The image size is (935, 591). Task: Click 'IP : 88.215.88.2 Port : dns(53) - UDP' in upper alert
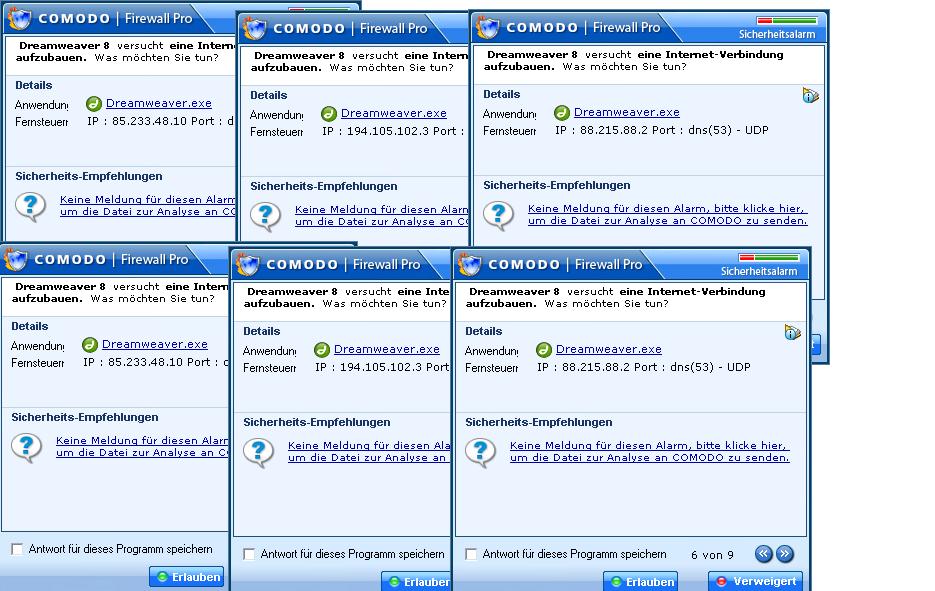click(x=662, y=131)
